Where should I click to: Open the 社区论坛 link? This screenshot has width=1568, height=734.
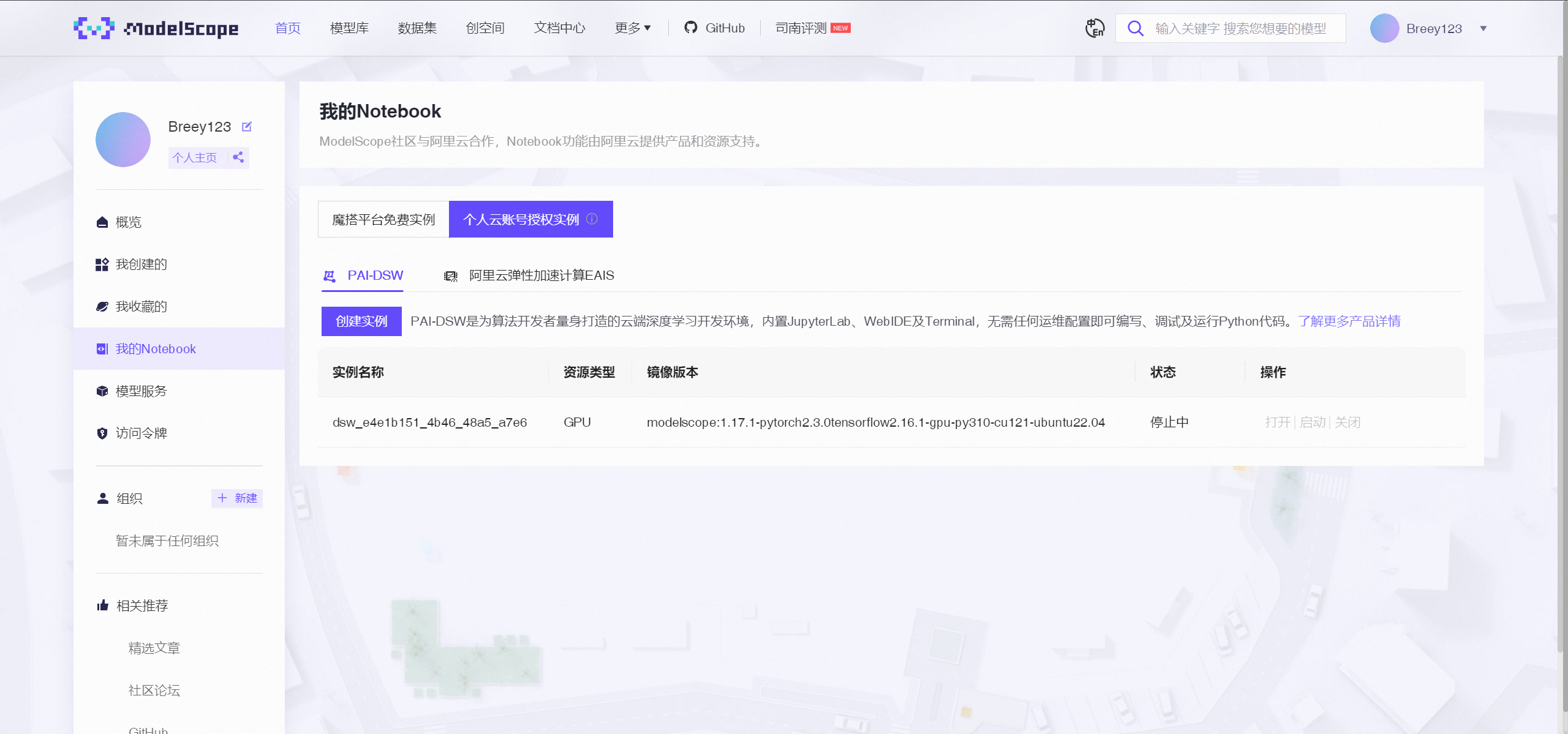click(x=154, y=691)
